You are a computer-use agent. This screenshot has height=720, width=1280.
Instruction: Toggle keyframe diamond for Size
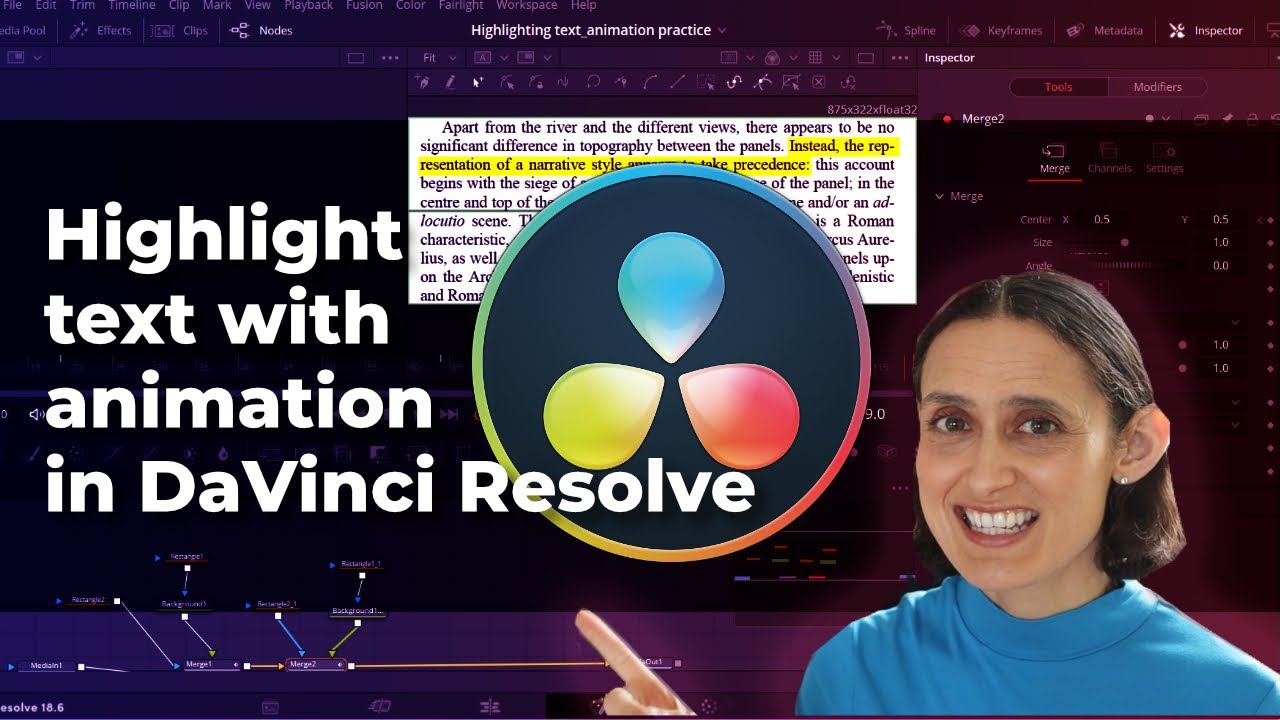(1270, 242)
